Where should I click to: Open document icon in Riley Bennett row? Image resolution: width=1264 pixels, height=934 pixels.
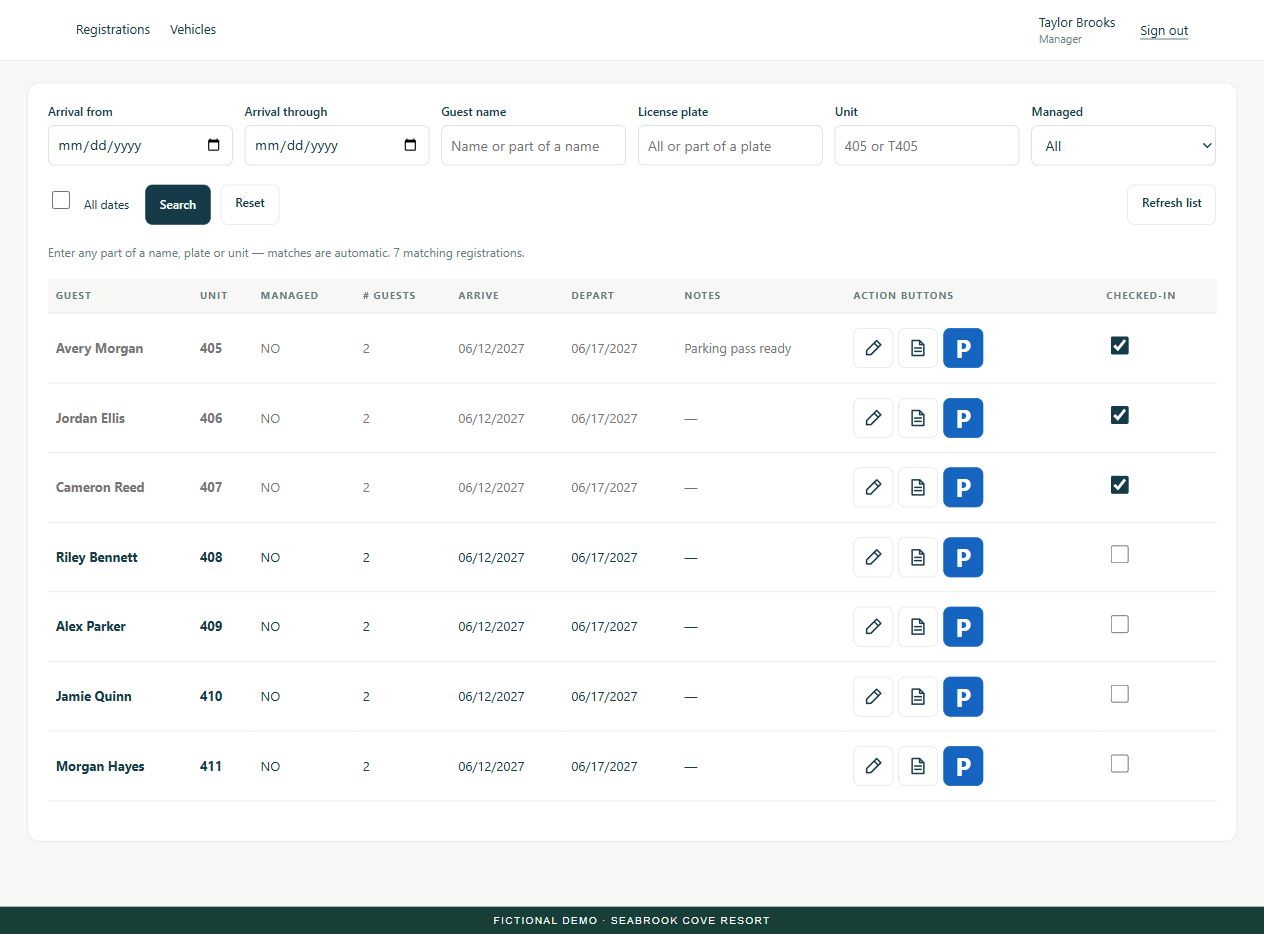(918, 557)
